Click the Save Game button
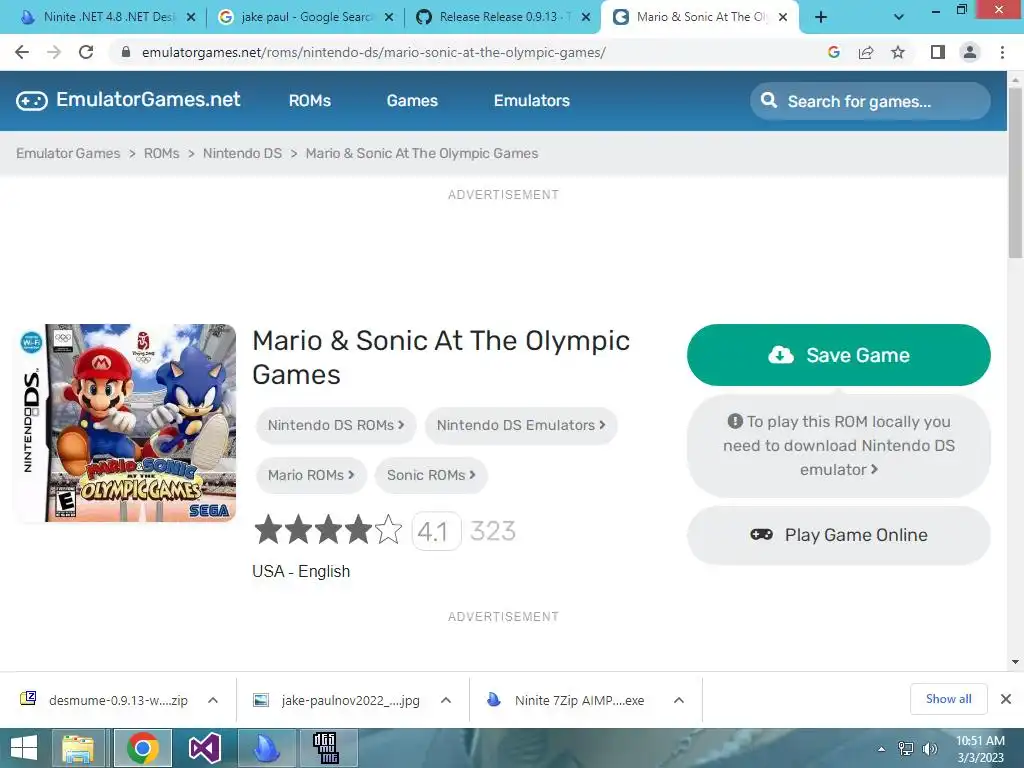The width and height of the screenshot is (1024, 768). coord(839,355)
